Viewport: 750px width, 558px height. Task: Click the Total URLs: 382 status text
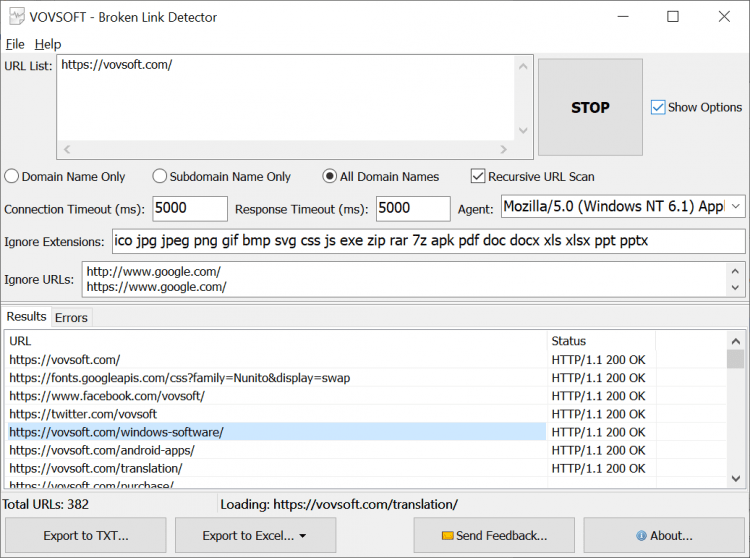(45, 504)
